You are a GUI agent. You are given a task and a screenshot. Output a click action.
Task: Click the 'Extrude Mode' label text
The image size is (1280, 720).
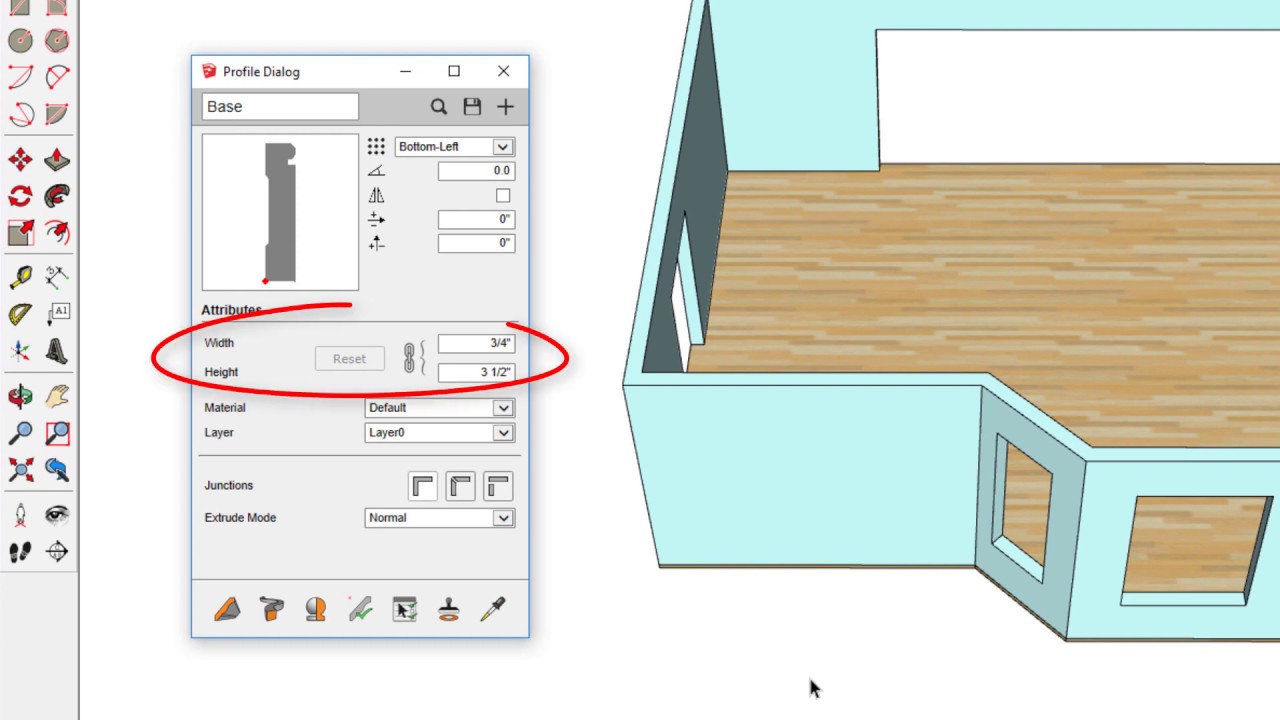(x=240, y=518)
